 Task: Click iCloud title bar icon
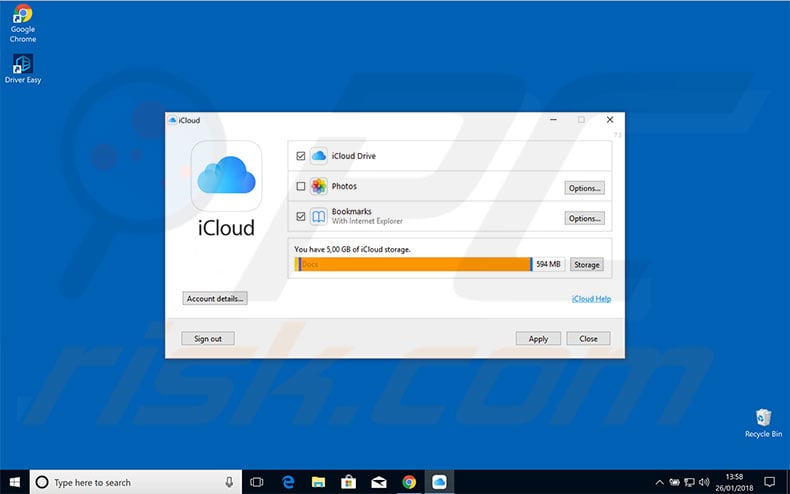(x=172, y=120)
